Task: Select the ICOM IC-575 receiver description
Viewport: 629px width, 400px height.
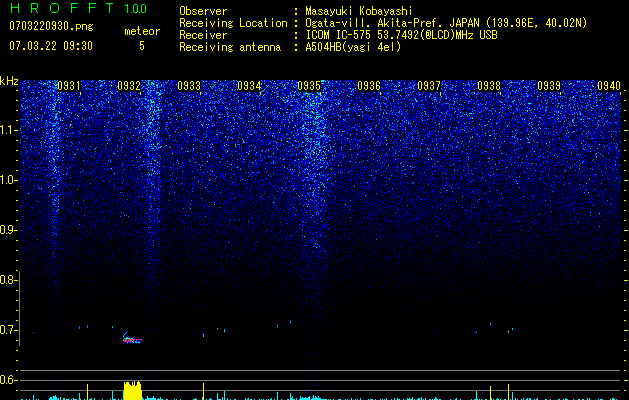Action: click(402, 35)
